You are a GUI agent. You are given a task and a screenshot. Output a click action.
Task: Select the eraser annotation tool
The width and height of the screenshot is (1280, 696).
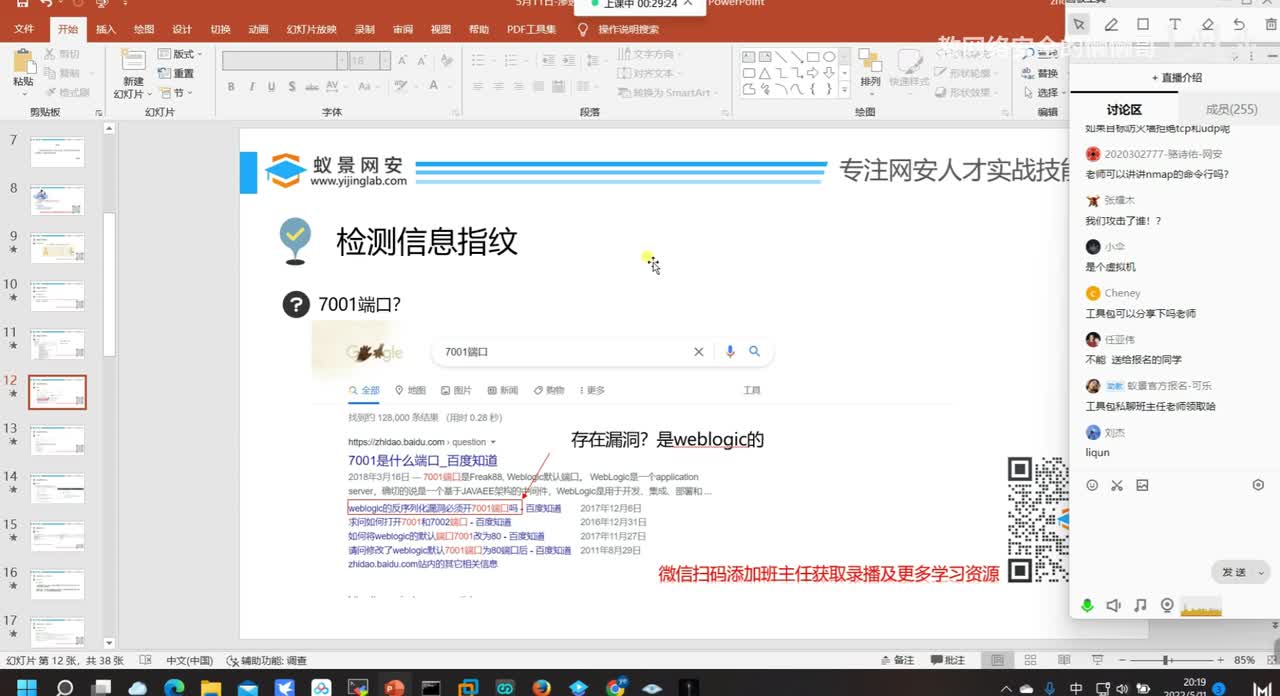point(1207,24)
